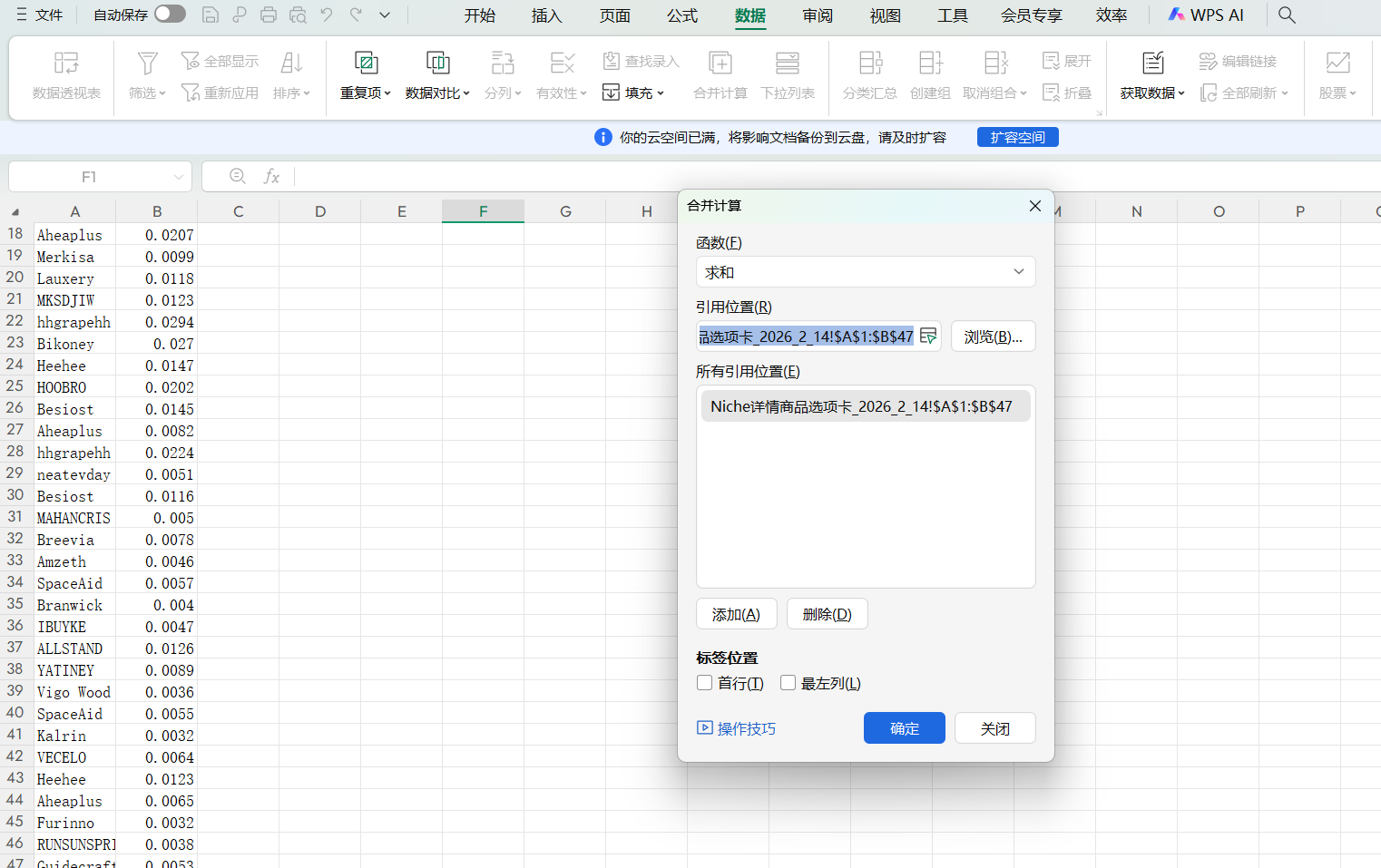The height and width of the screenshot is (868, 1381).
Task: Click the Operation Tips (操作技巧) link
Action: point(737,728)
